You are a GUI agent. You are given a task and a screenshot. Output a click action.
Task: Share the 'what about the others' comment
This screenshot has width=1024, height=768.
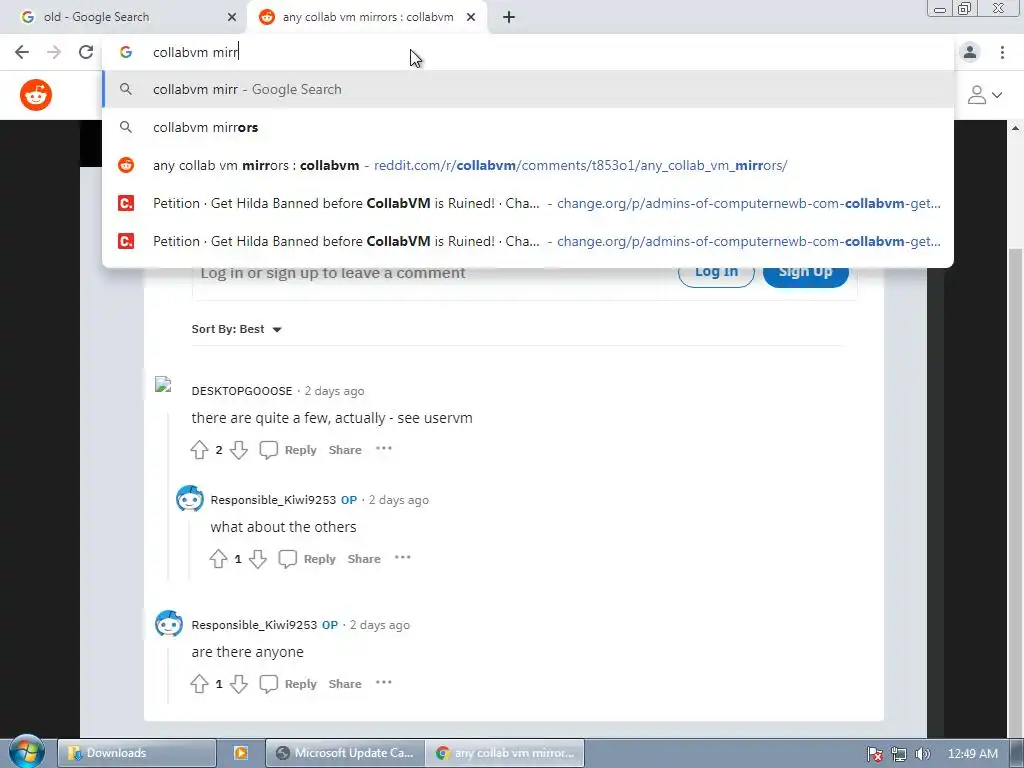coord(364,559)
